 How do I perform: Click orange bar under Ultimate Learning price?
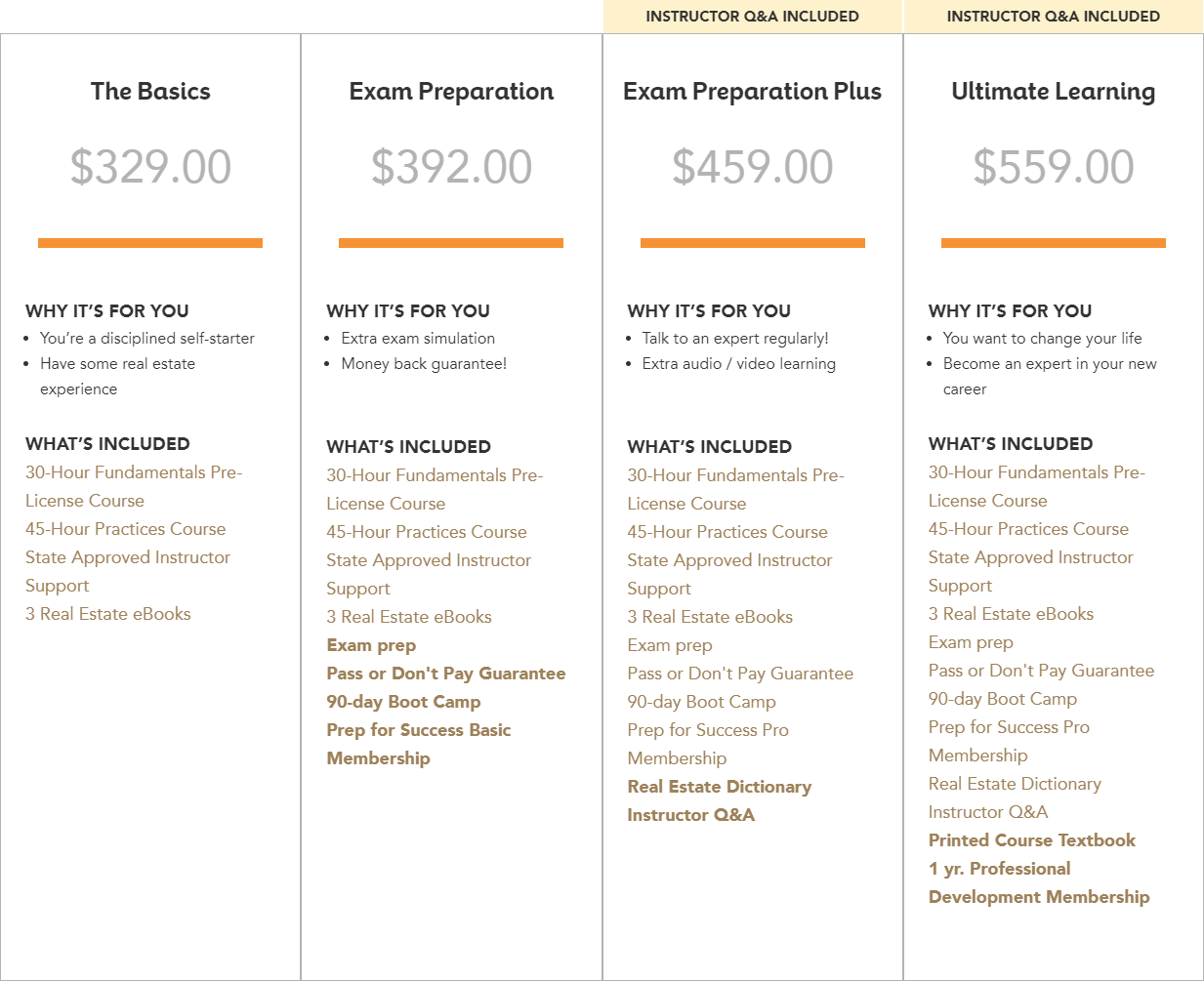pos(1053,243)
